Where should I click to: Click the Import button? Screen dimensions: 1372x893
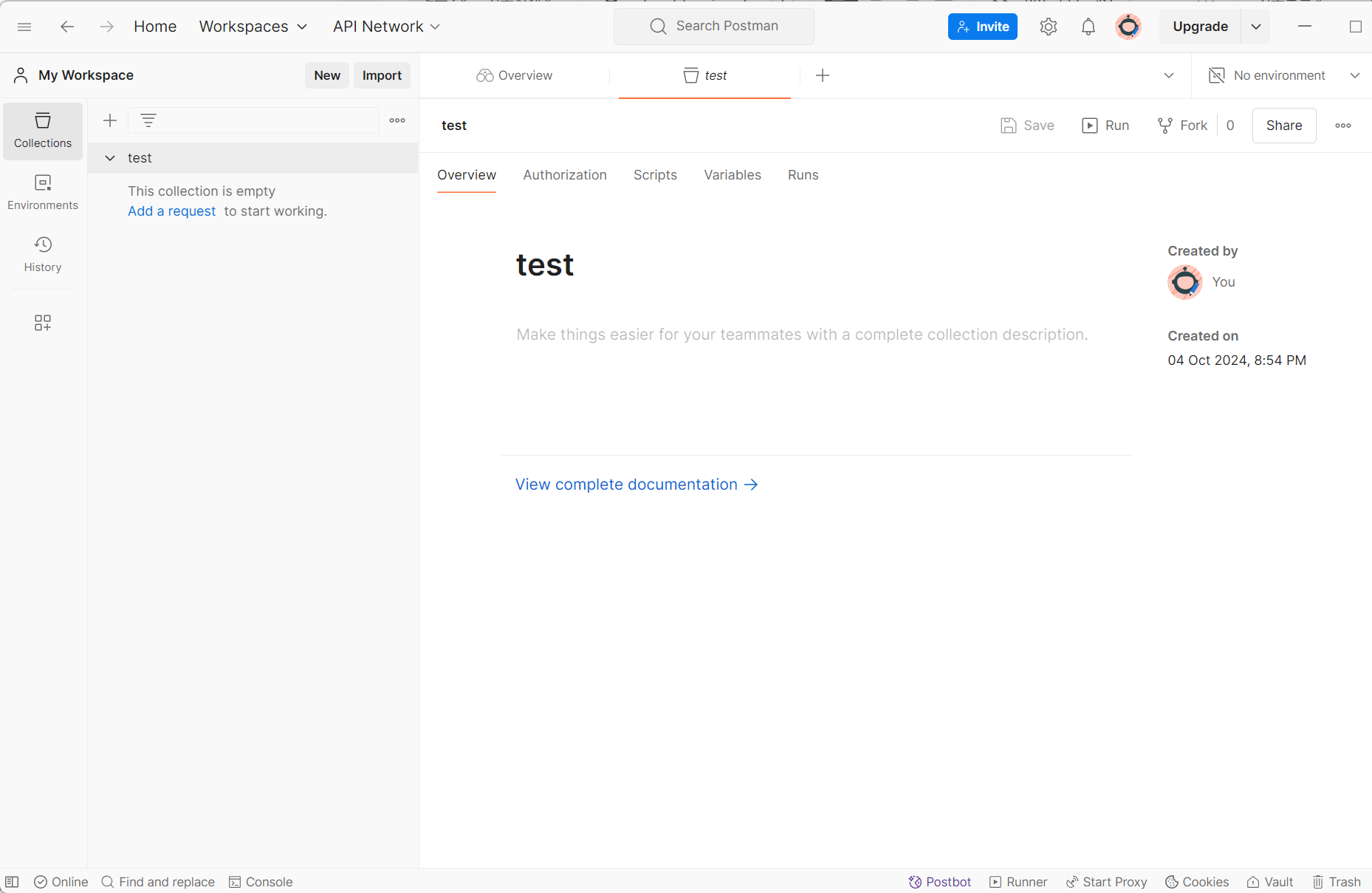tap(382, 75)
